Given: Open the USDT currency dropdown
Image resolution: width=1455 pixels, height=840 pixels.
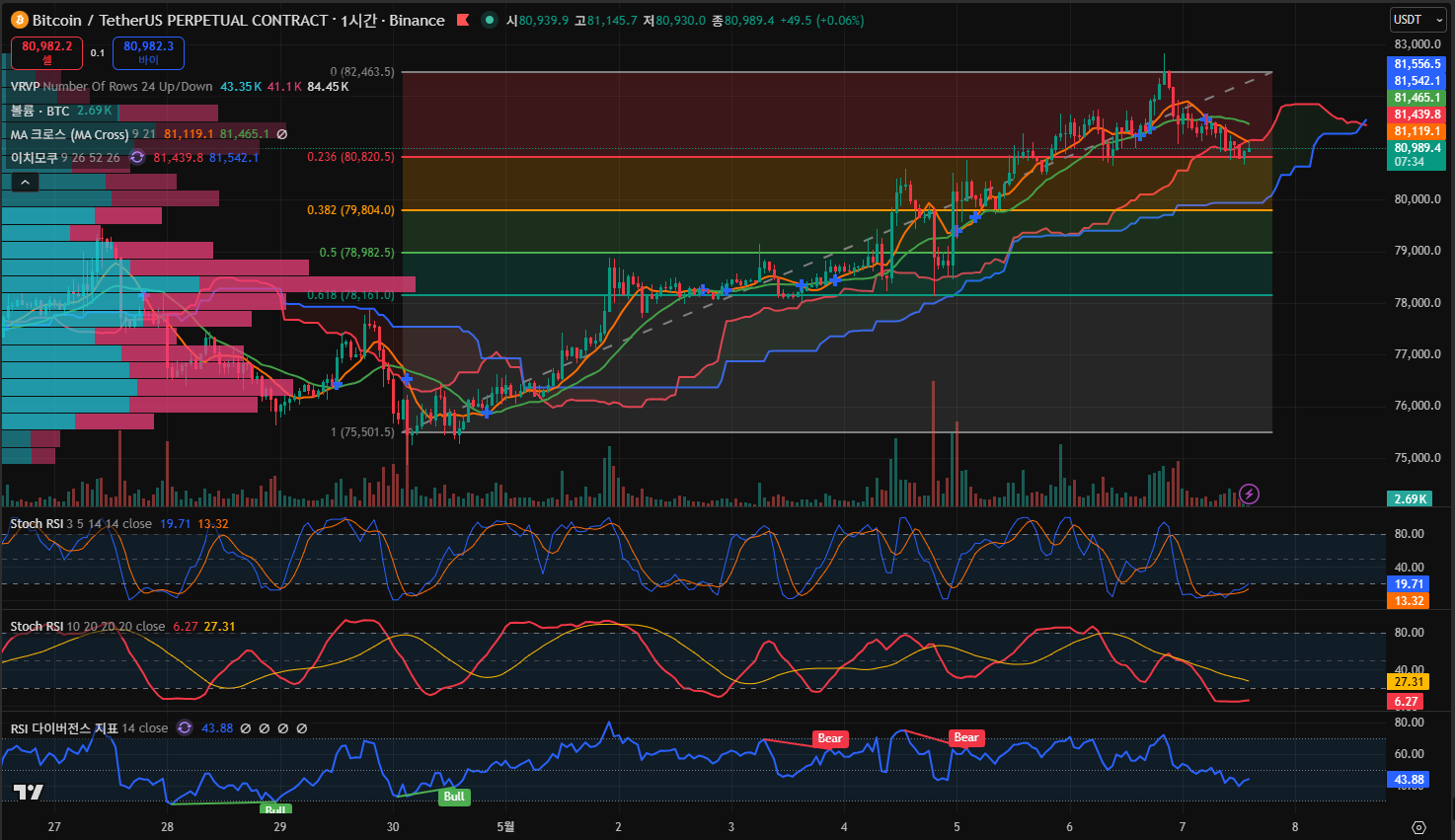Looking at the screenshot, I should coord(1417,20).
